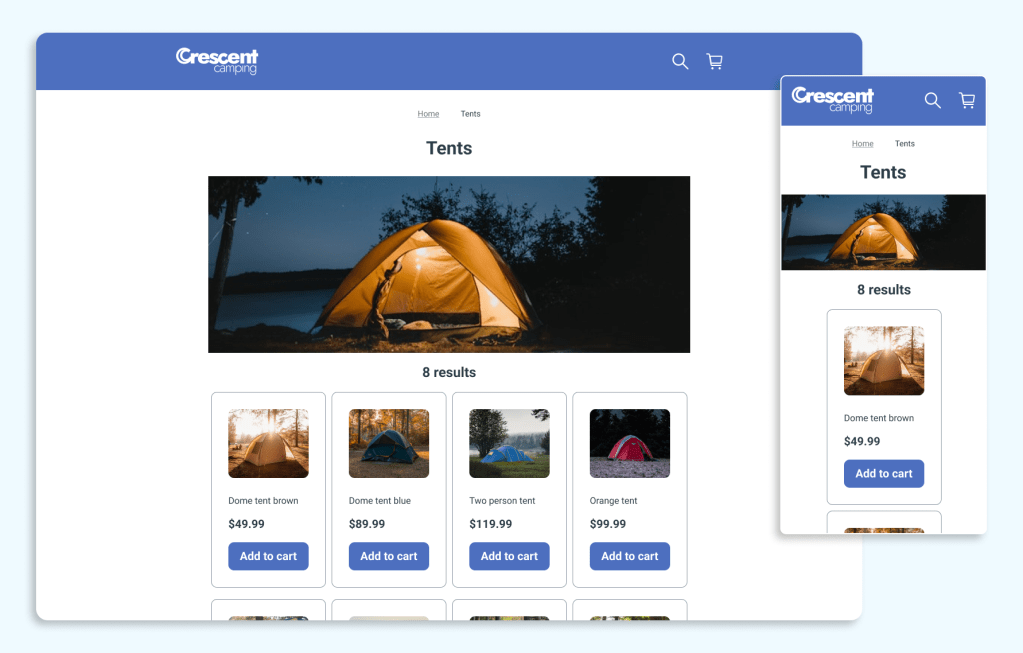Image resolution: width=1023 pixels, height=653 pixels.
Task: Select the Orange tent product photo
Action: point(630,443)
